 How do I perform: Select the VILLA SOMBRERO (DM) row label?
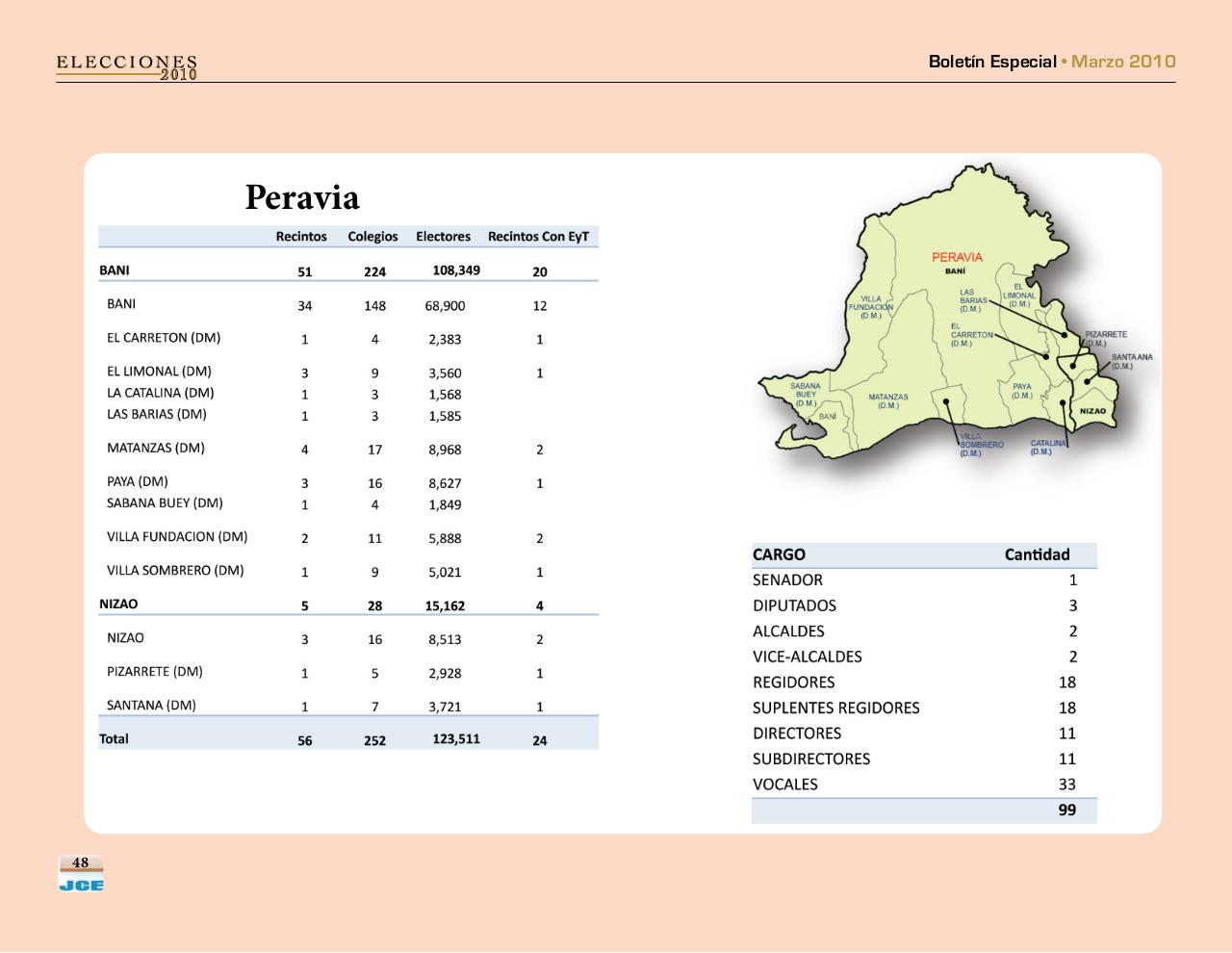(175, 571)
